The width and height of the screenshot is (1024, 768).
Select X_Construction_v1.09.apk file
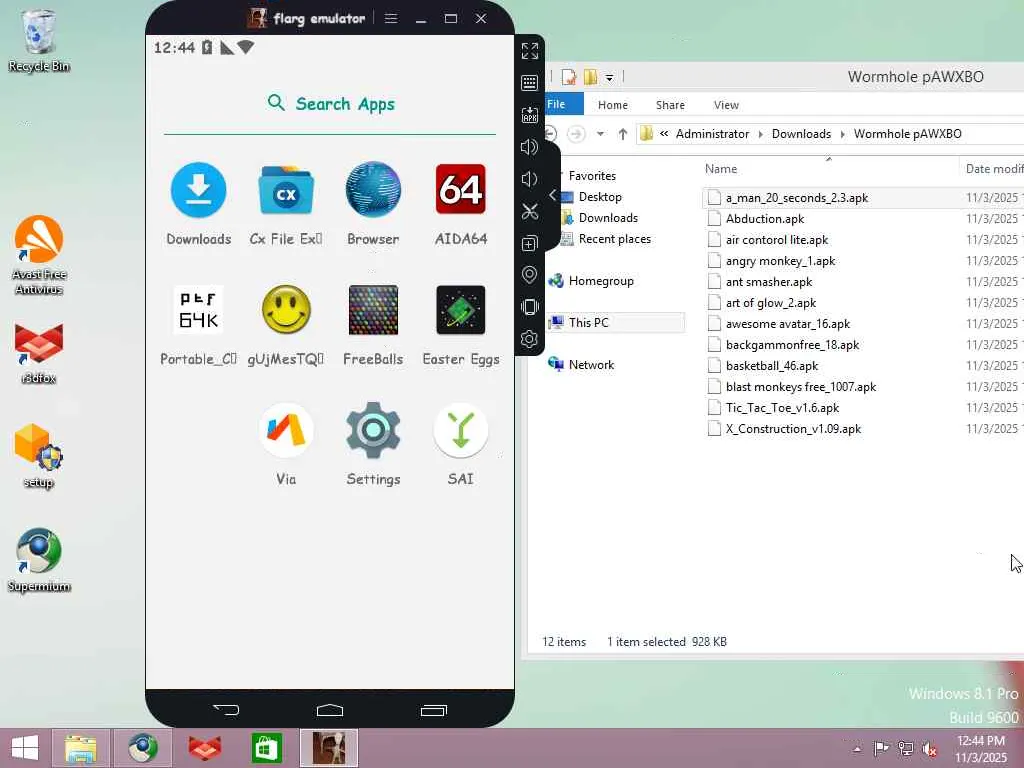pyautogui.click(x=793, y=429)
